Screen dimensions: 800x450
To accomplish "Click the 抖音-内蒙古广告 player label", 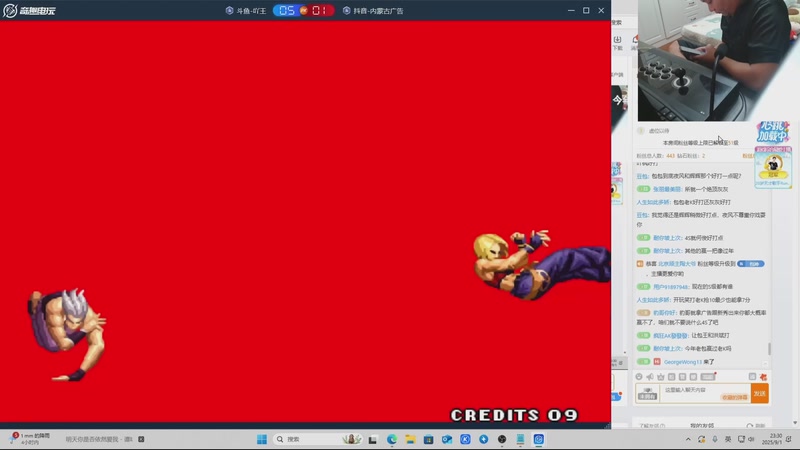I will tap(373, 11).
